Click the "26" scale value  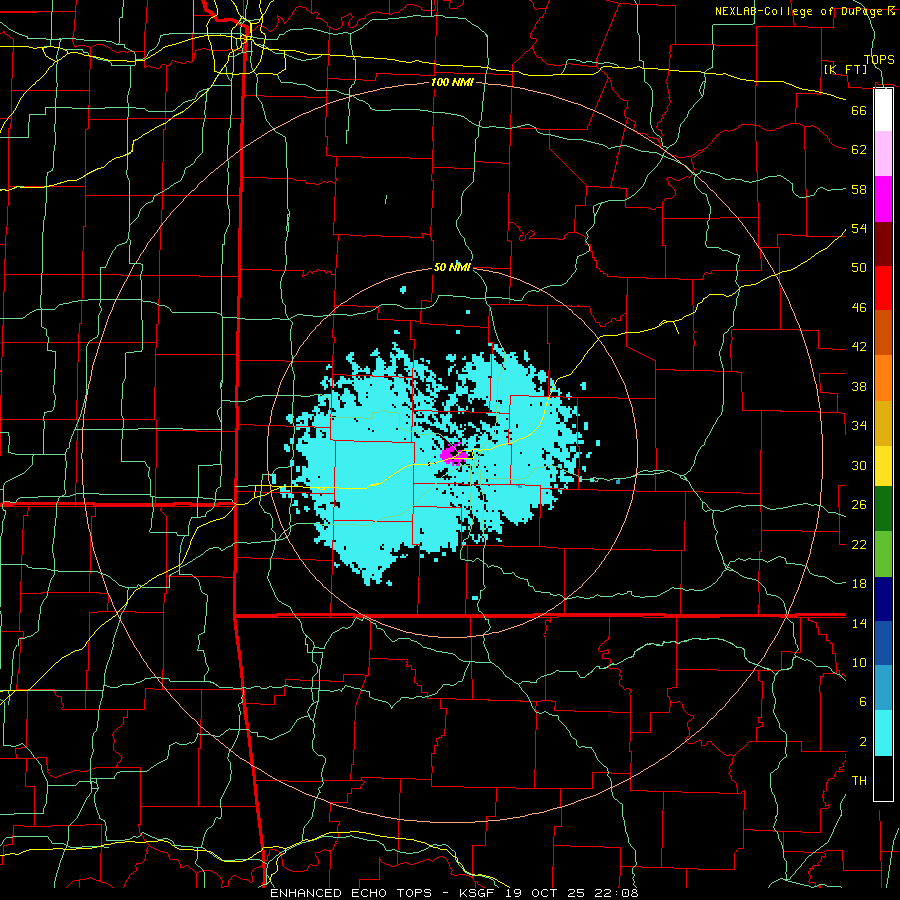[859, 505]
